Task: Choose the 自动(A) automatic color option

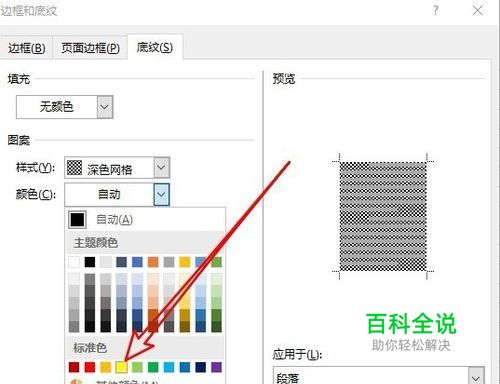Action: click(x=145, y=219)
